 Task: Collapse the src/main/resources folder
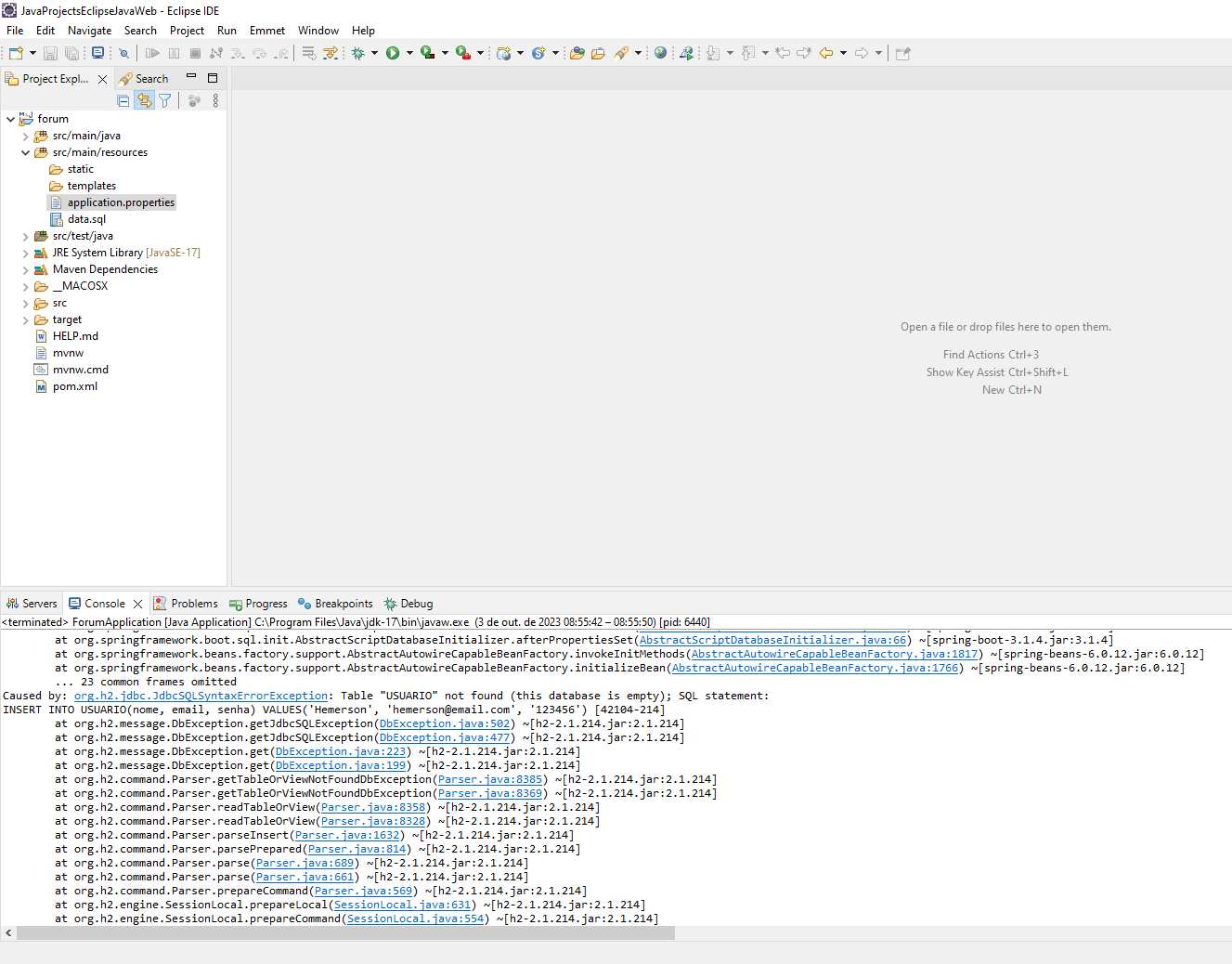[x=25, y=152]
